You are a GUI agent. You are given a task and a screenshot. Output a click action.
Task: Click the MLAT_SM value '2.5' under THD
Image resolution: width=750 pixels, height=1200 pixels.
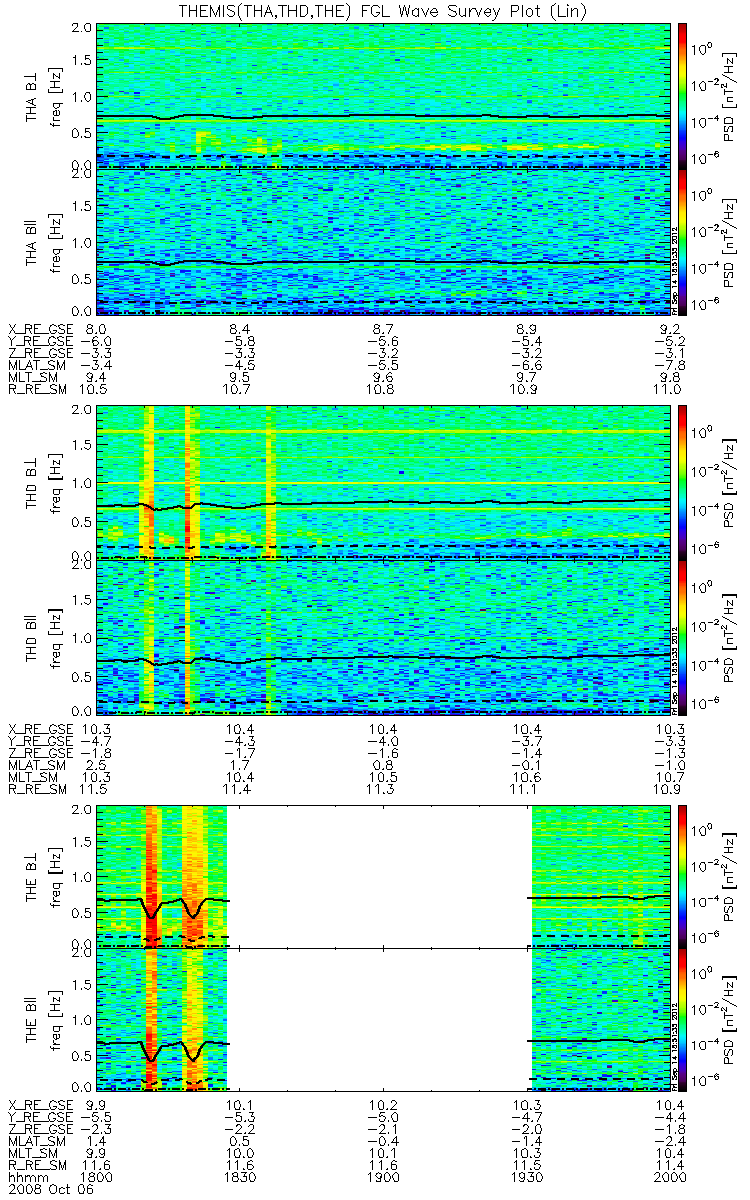97,765
